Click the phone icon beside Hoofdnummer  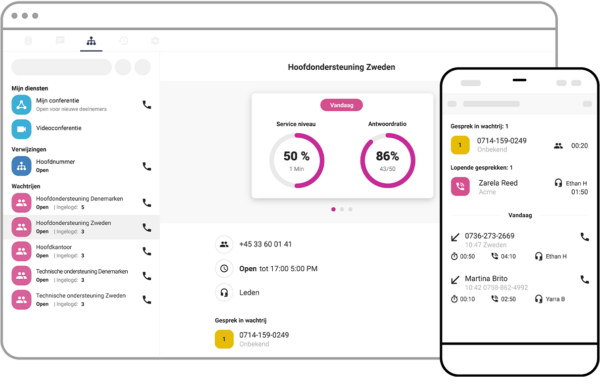coord(147,166)
